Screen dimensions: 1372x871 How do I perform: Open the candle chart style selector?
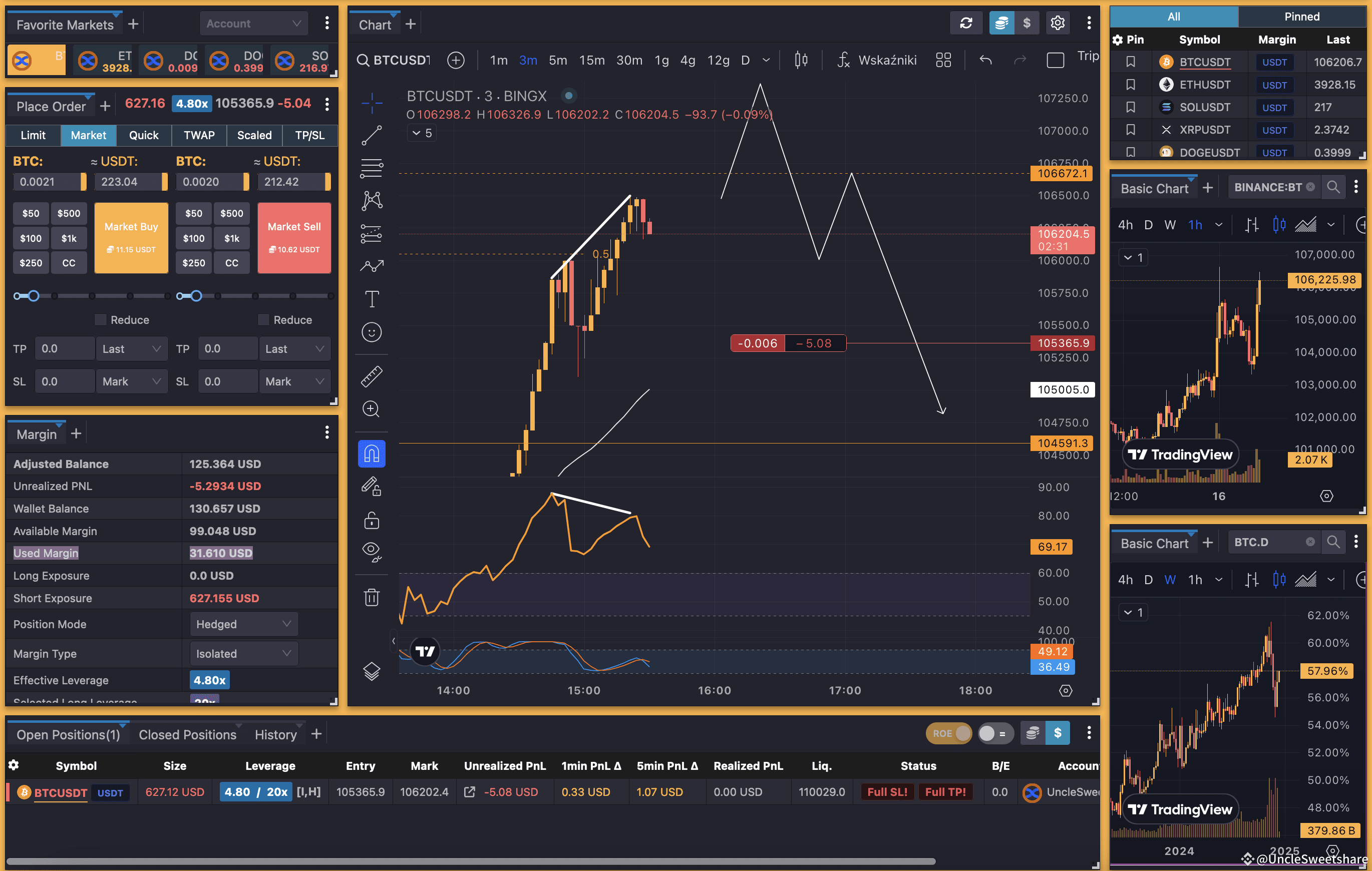(801, 60)
